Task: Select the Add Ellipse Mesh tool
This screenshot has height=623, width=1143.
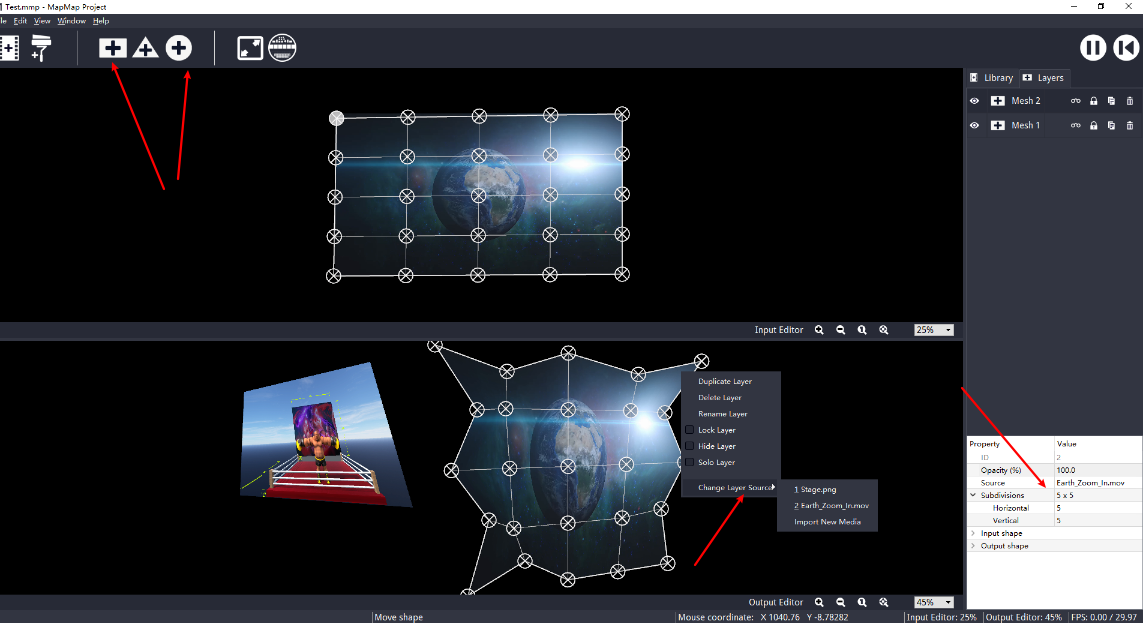Action: pos(178,47)
